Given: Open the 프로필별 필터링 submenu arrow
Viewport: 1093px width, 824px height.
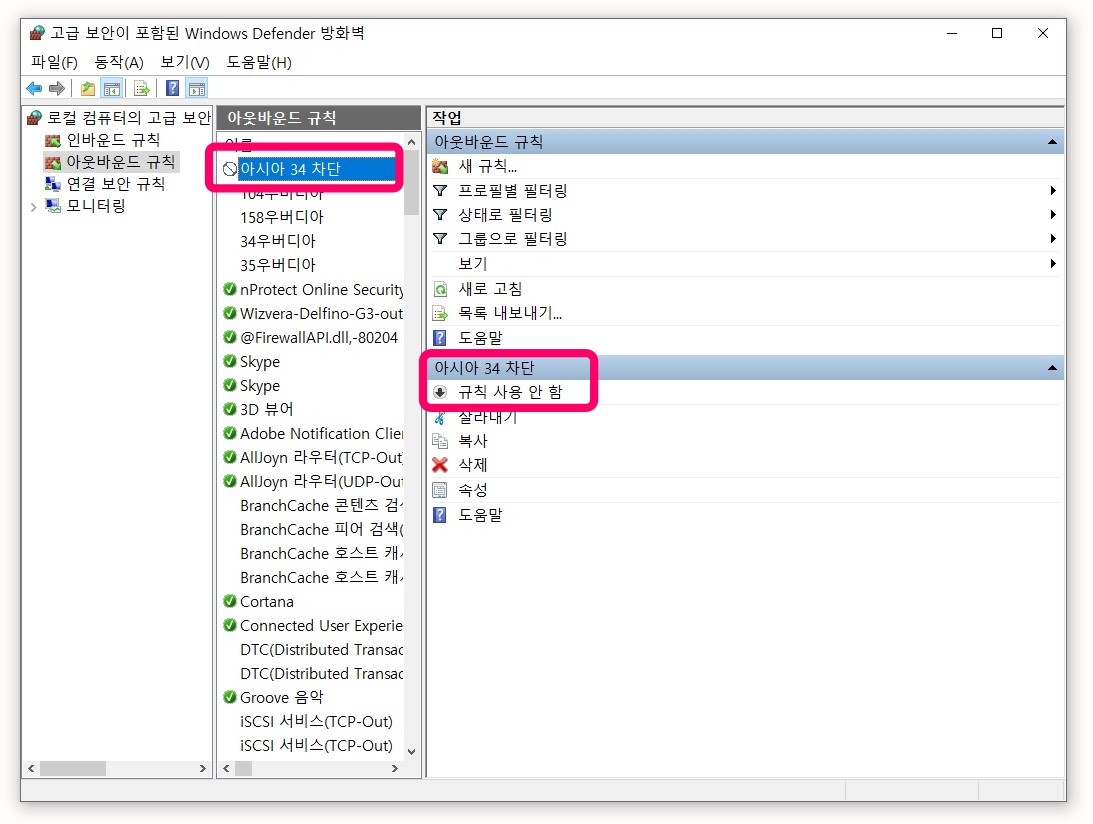Looking at the screenshot, I should (1053, 190).
